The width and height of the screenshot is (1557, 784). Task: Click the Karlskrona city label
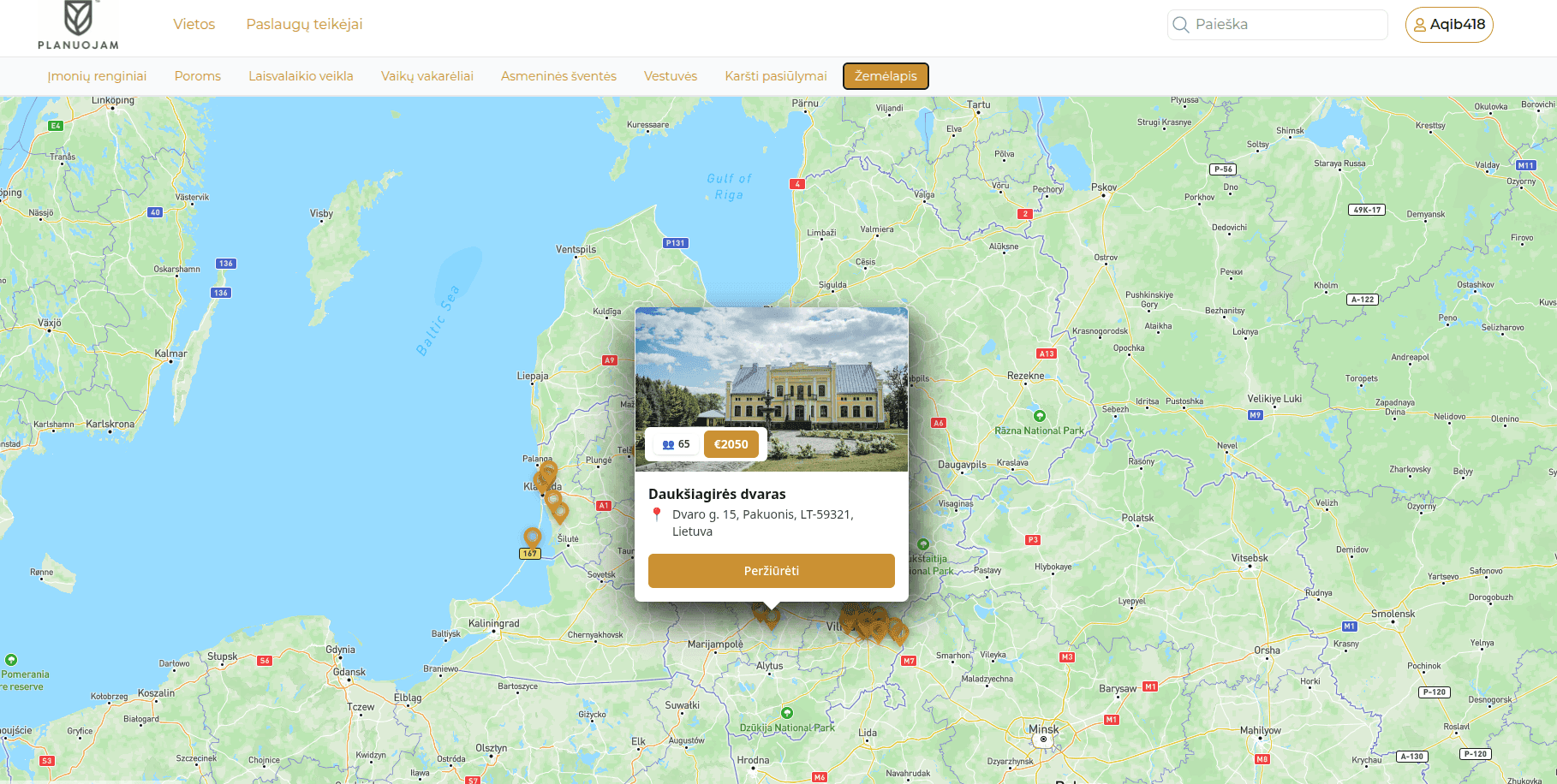click(110, 424)
